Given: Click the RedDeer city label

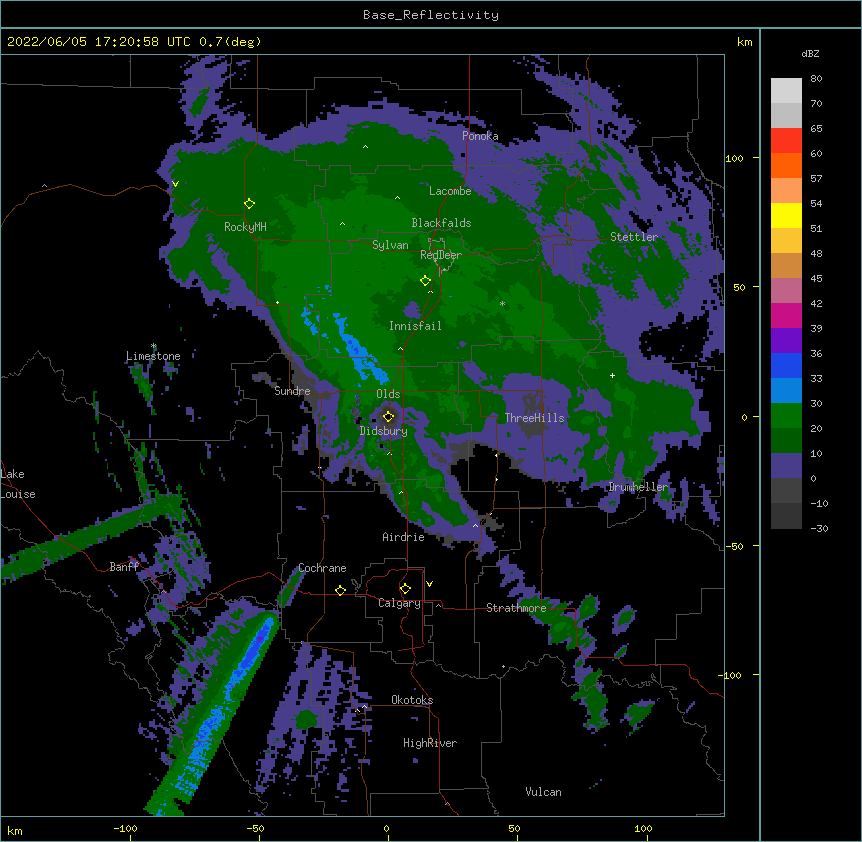Looking at the screenshot, I should coord(441,255).
